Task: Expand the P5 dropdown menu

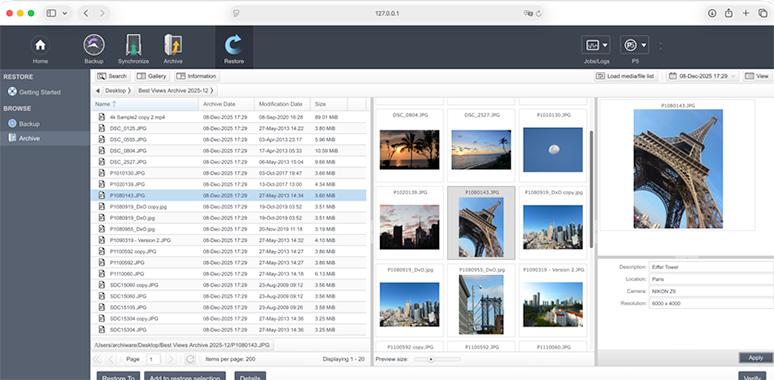Action: point(634,45)
